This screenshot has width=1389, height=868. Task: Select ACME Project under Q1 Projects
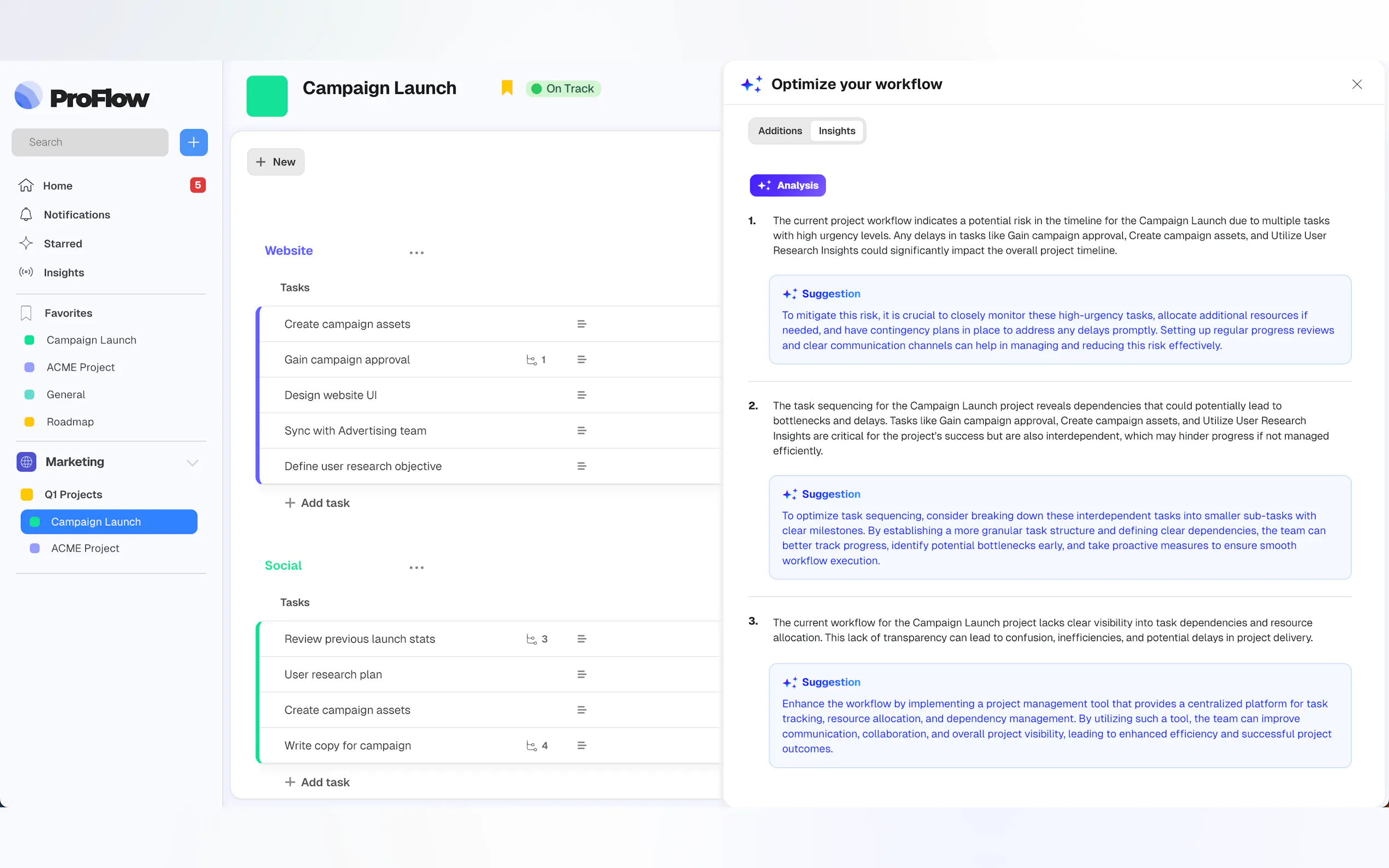coord(85,548)
